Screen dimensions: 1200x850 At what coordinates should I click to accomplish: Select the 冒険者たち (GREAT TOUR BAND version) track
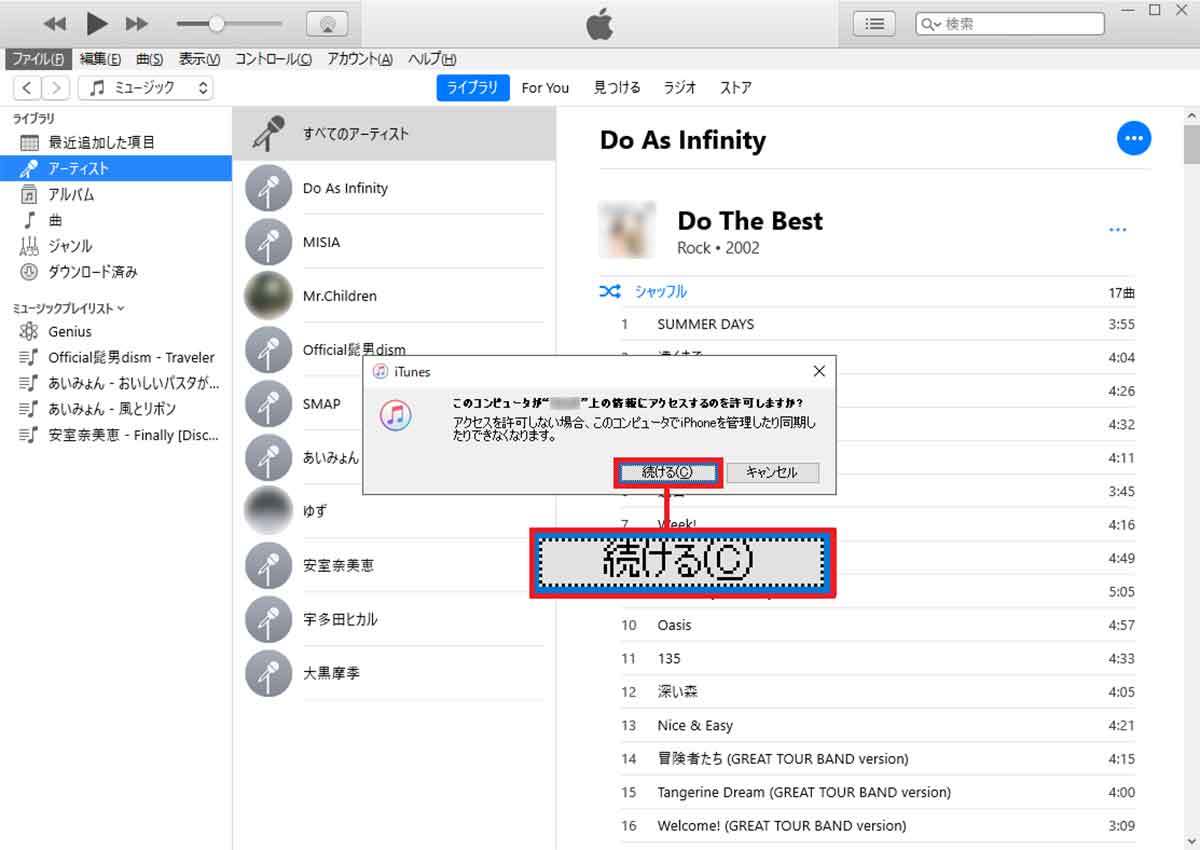[x=878, y=759]
